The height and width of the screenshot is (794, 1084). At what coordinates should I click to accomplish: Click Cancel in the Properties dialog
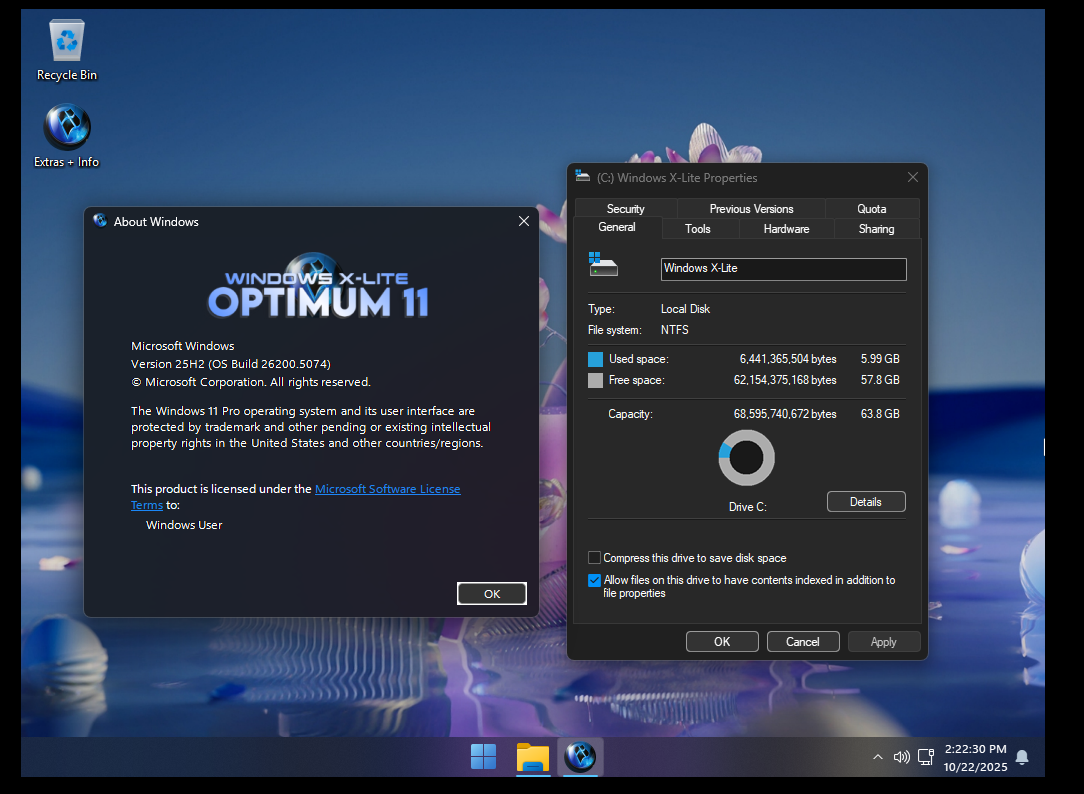[x=803, y=641]
